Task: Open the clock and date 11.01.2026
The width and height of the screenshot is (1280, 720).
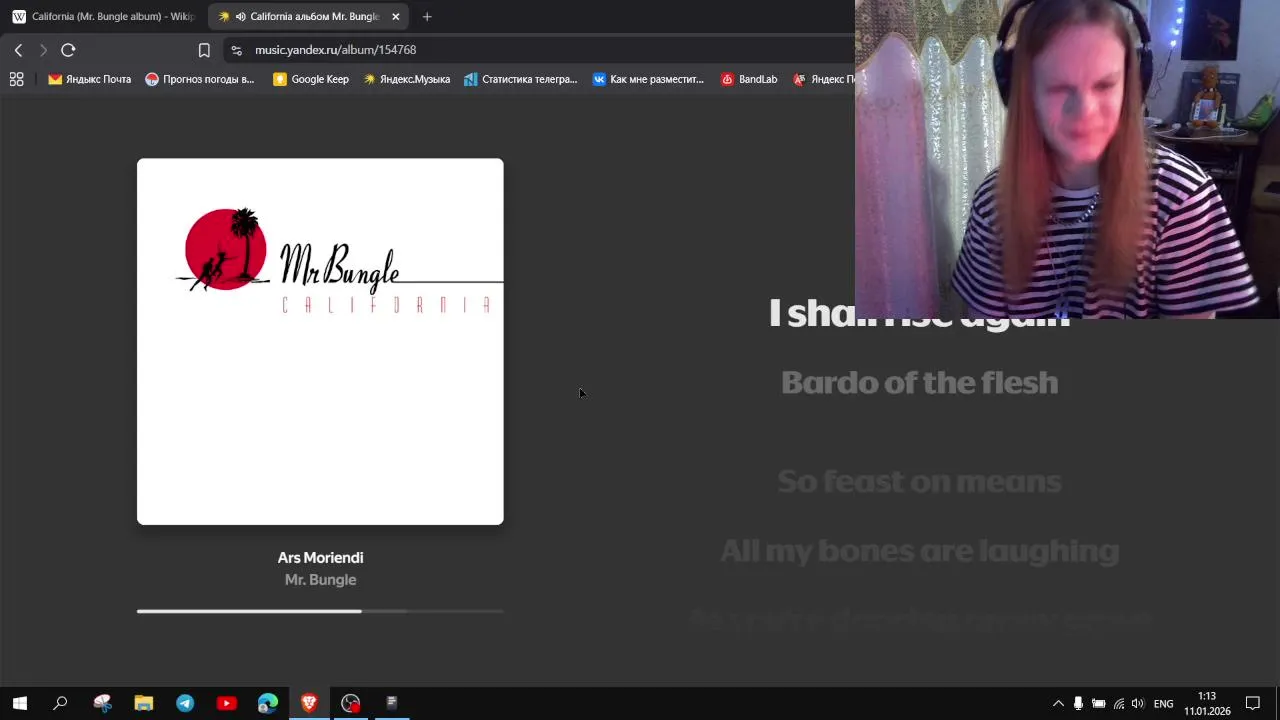Action: click(x=1207, y=703)
